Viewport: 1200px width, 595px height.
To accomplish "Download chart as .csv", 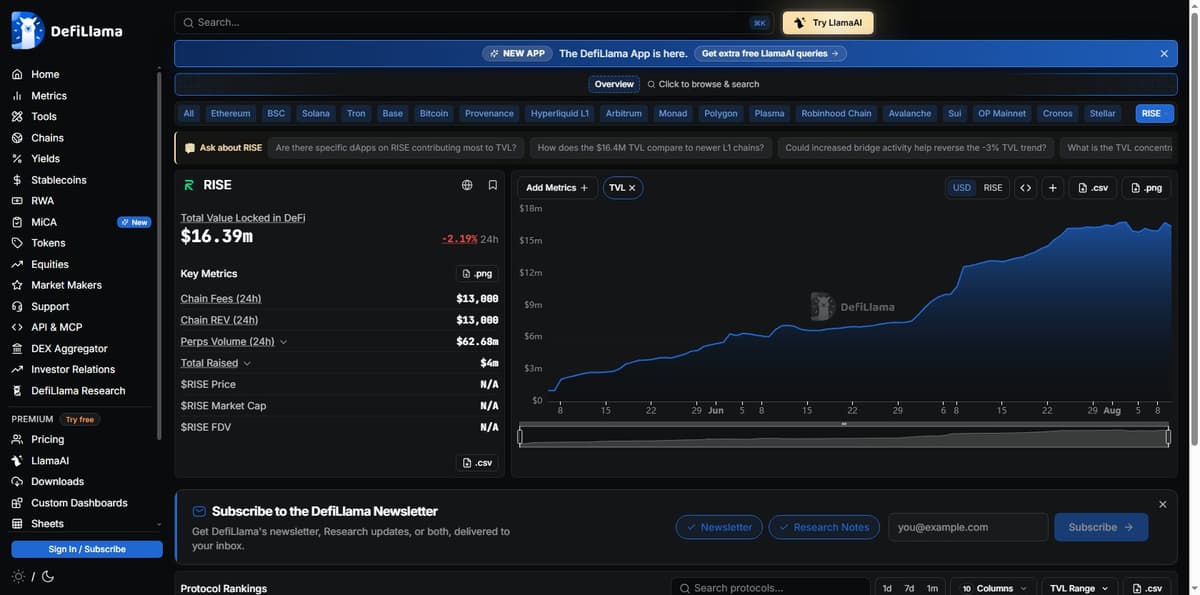I will [x=1093, y=188].
